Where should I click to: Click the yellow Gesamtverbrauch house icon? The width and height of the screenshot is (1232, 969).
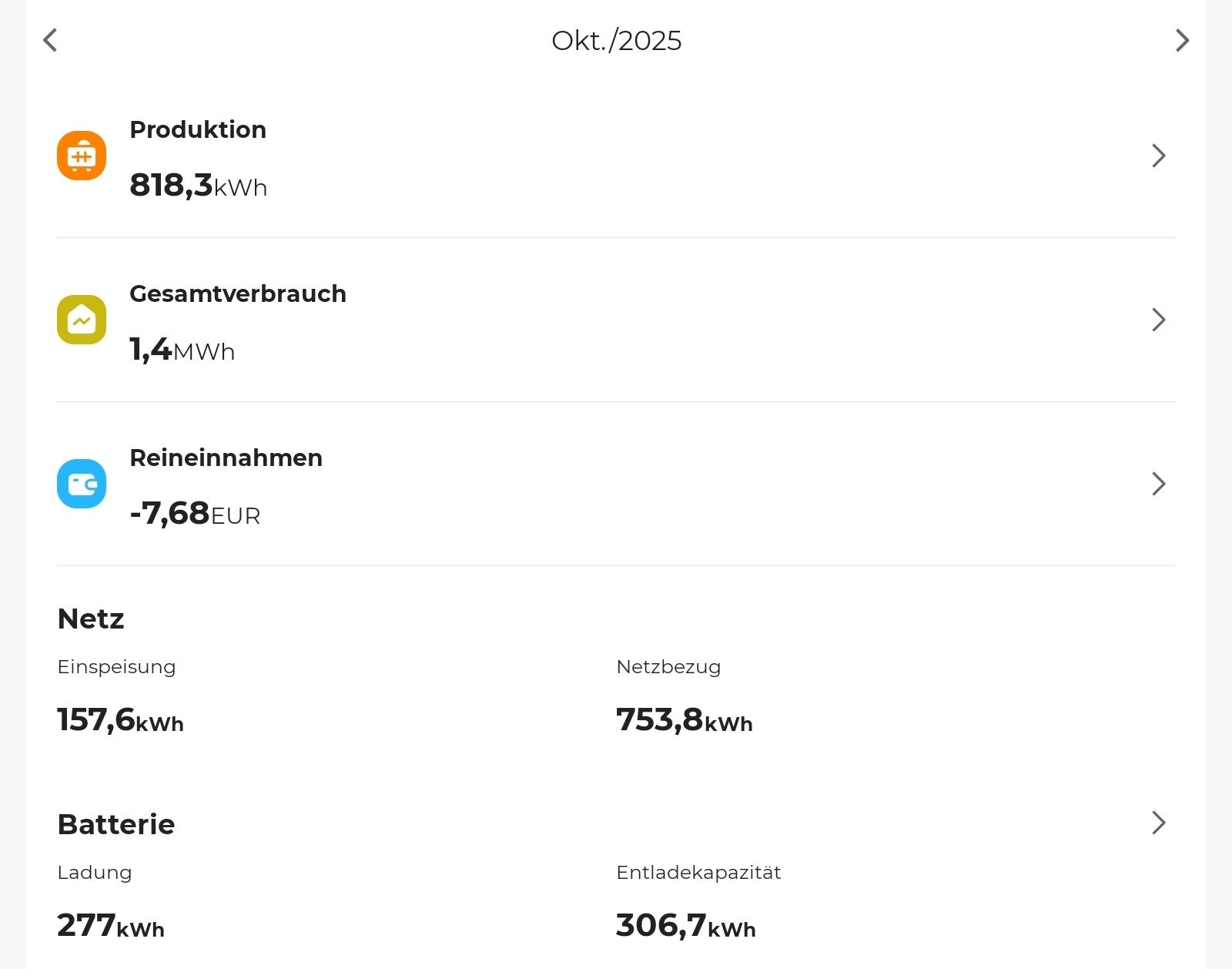[82, 320]
